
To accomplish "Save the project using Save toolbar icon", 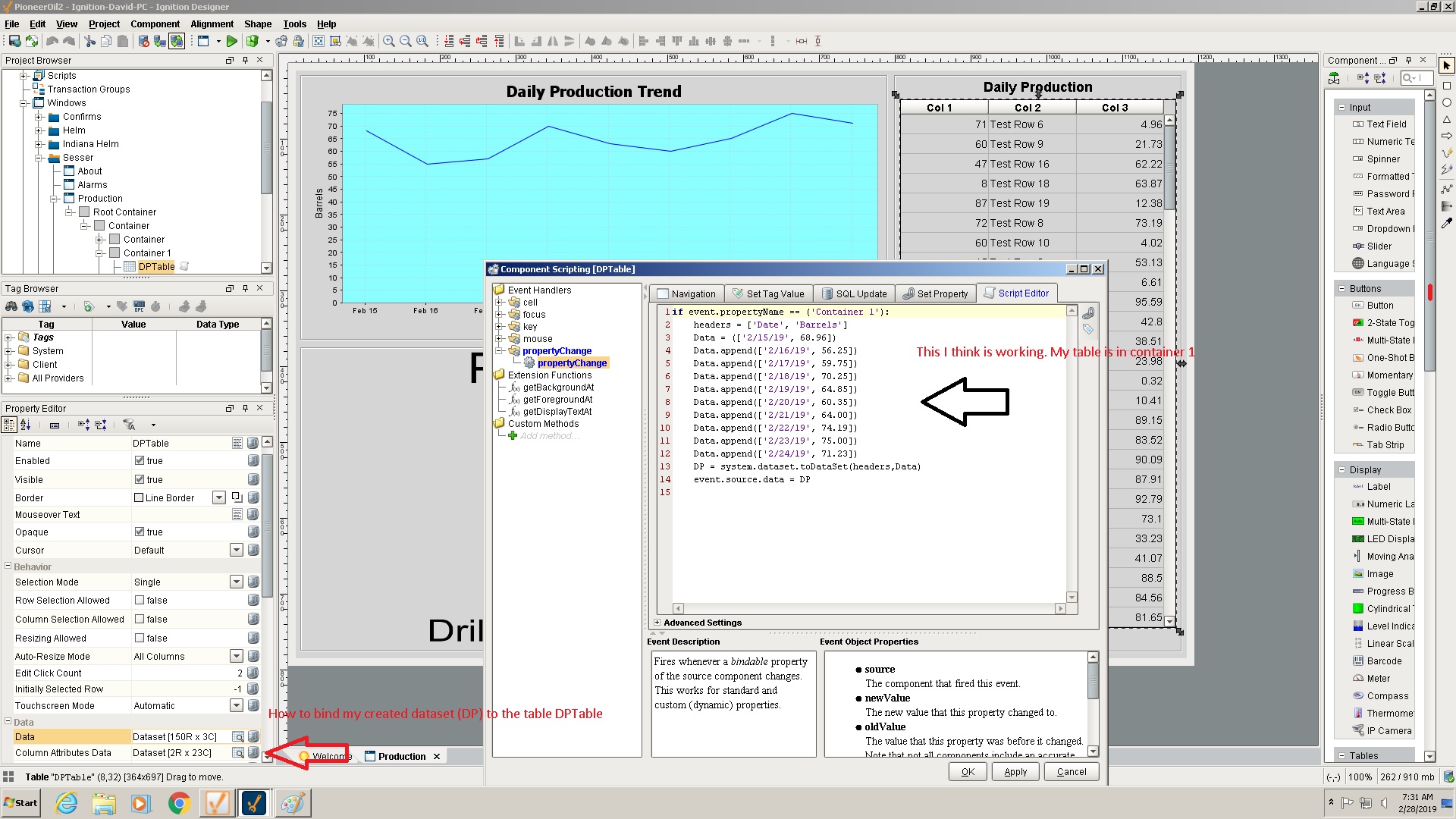I will [14, 42].
